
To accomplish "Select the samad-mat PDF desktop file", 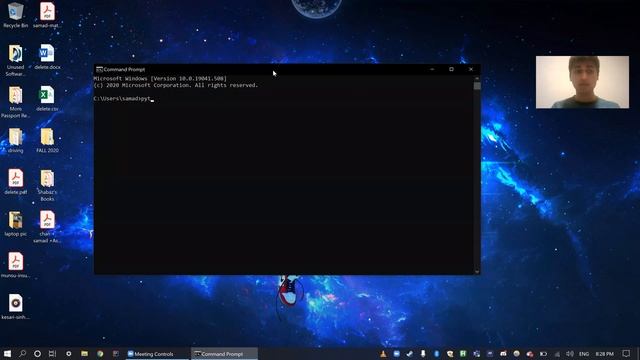I will [x=47, y=15].
